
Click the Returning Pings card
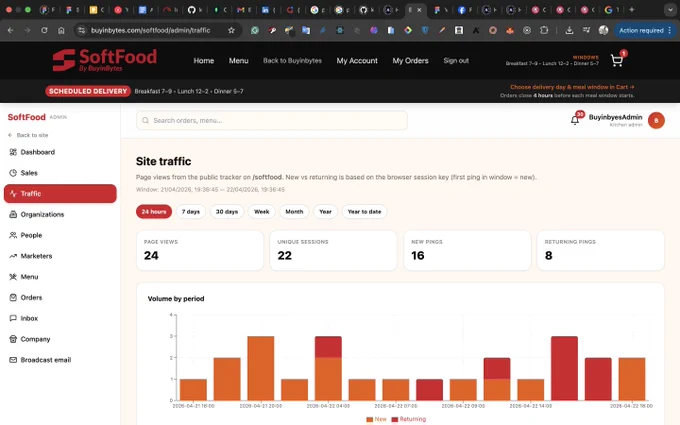point(601,251)
